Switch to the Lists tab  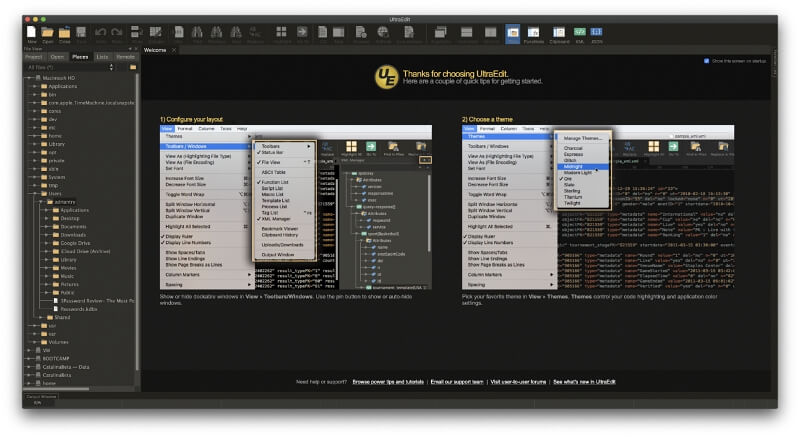(x=103, y=57)
